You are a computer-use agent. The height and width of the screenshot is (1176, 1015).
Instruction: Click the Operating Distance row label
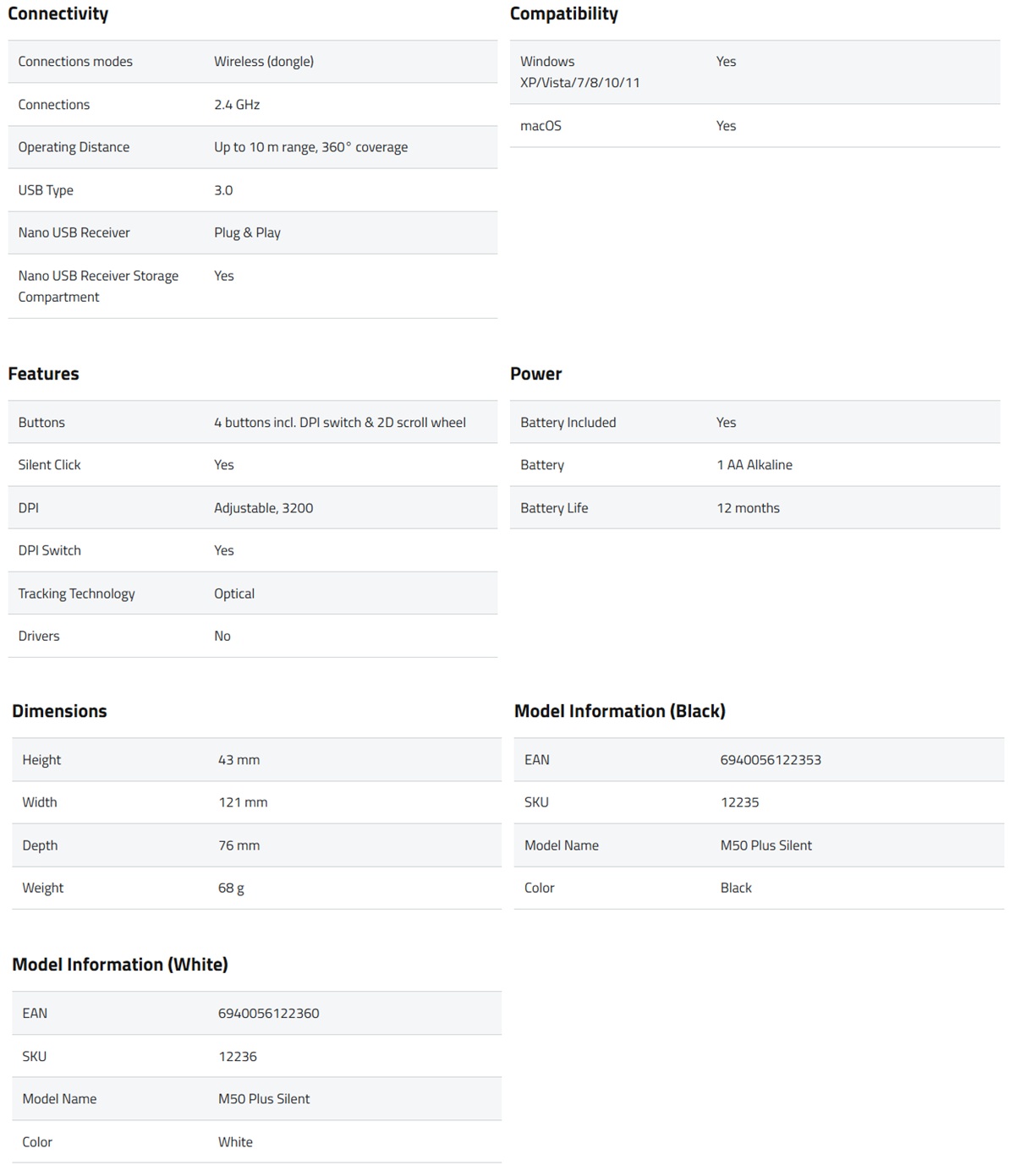tap(74, 147)
